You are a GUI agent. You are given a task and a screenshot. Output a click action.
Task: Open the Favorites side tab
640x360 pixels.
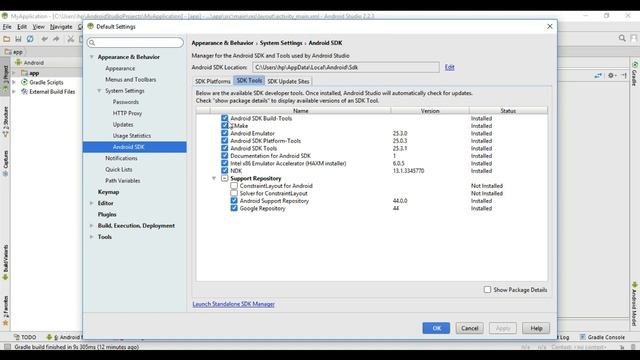[x=5, y=311]
